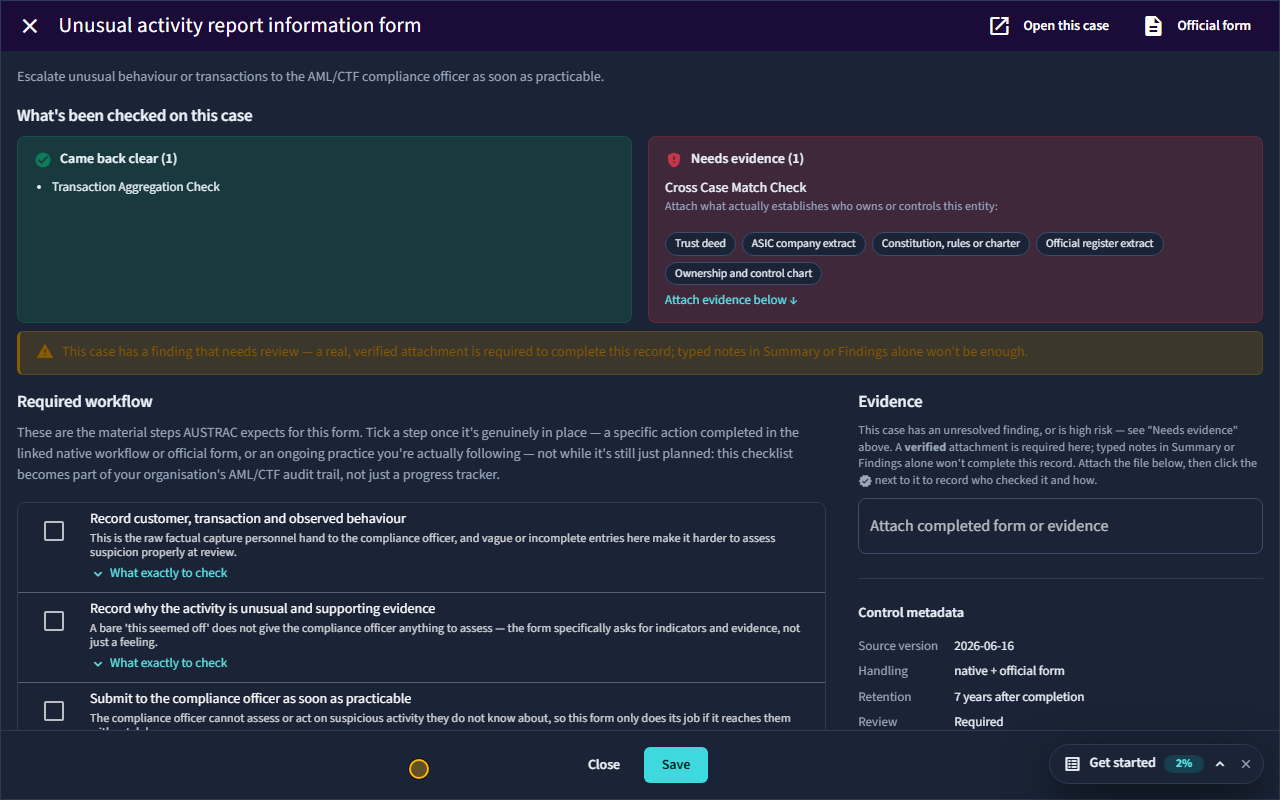Viewport: 1280px width, 800px height.
Task: Click the 2% progress indicator badge
Action: pos(1184,763)
